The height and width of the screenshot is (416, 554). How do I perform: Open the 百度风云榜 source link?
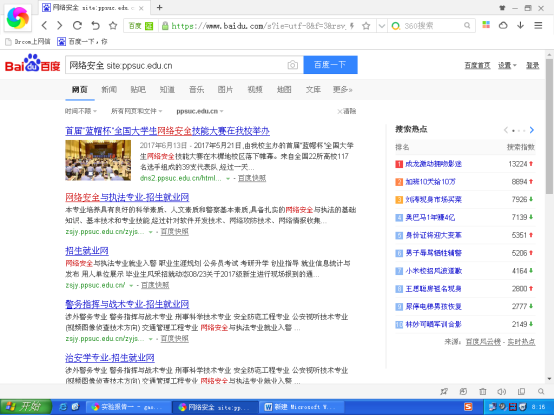point(483,342)
